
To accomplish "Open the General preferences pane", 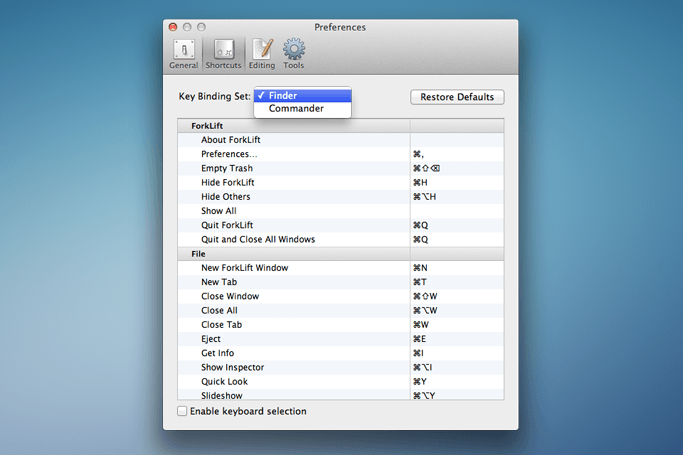I will [183, 54].
